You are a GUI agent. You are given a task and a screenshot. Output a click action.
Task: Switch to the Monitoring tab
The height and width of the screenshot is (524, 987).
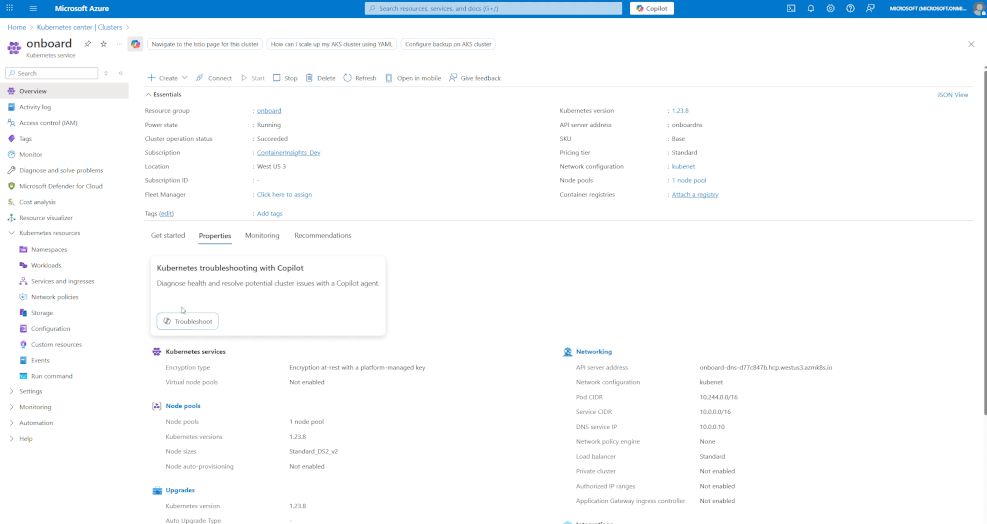click(262, 236)
